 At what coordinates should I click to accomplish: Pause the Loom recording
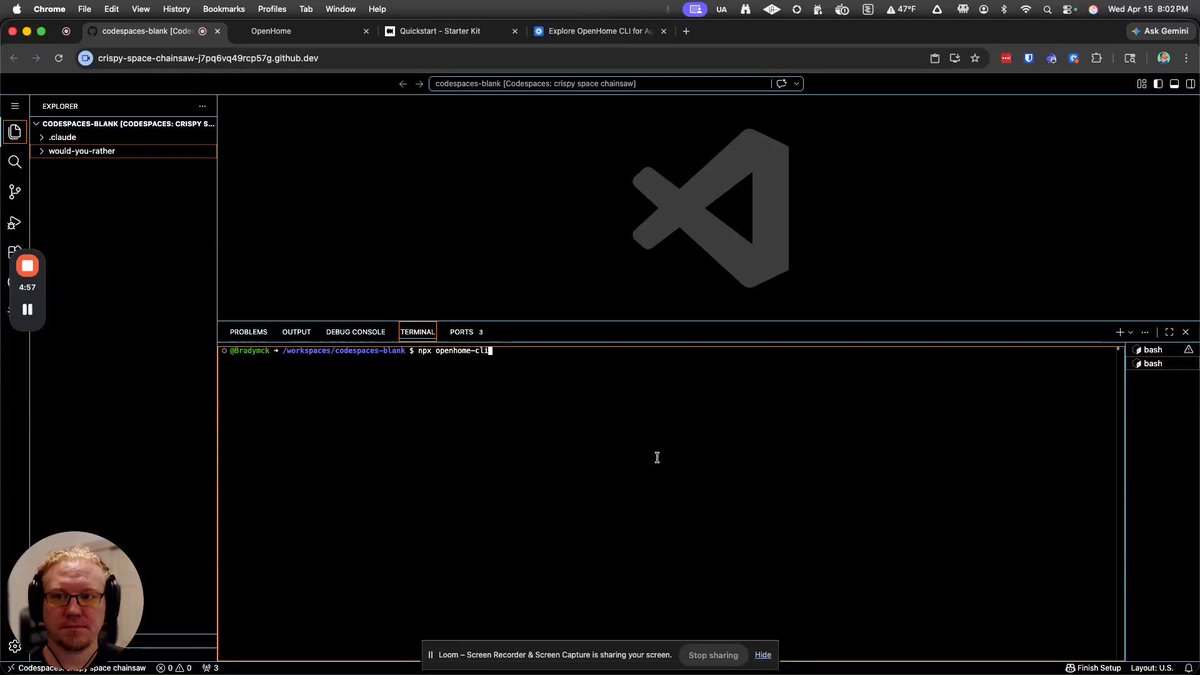(x=27, y=309)
